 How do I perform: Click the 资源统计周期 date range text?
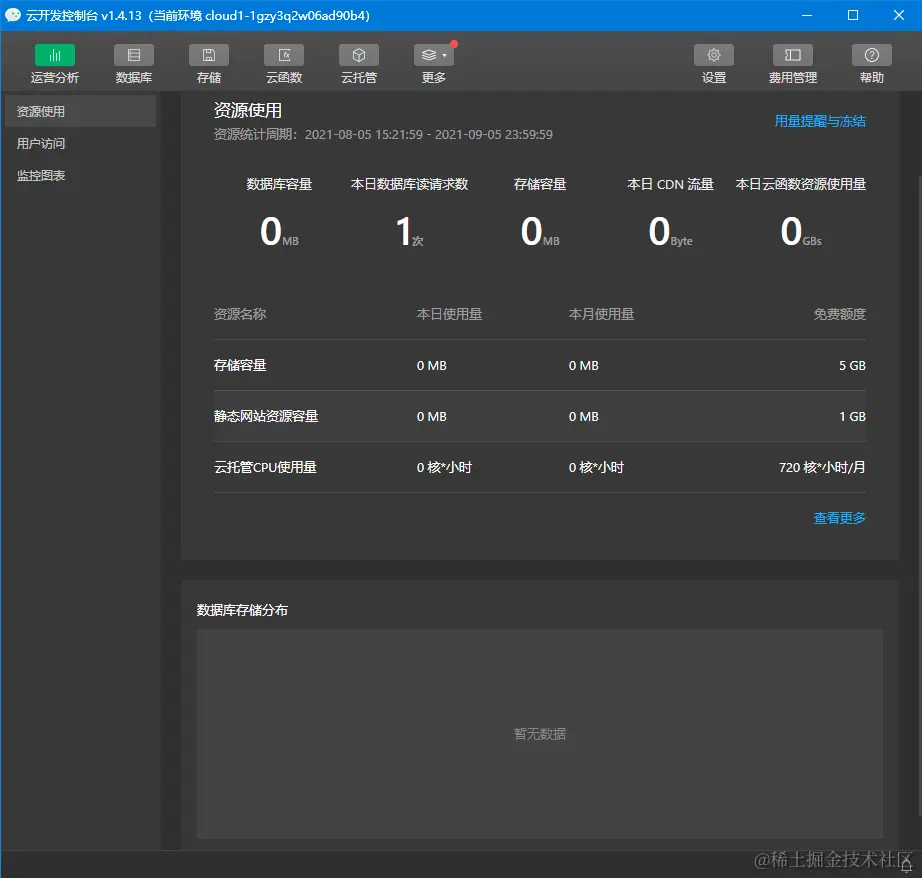pos(383,135)
